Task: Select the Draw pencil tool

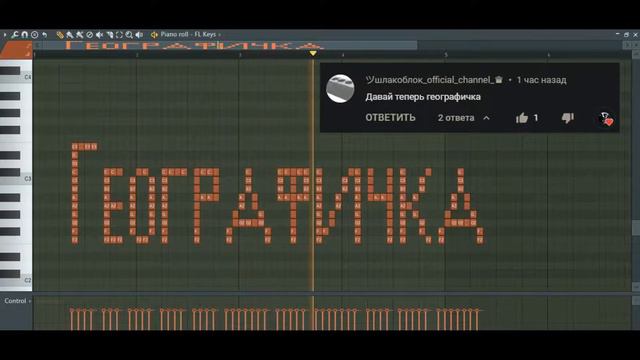Action: coord(60,35)
